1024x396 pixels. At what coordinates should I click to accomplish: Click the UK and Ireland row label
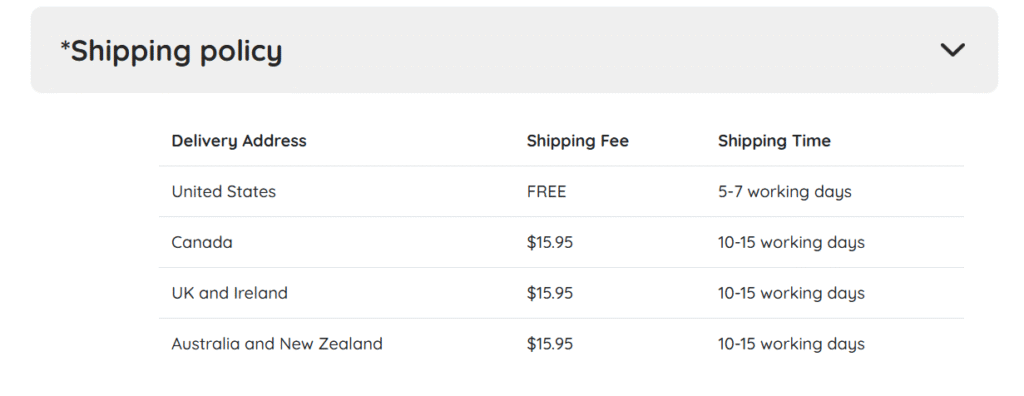click(230, 293)
